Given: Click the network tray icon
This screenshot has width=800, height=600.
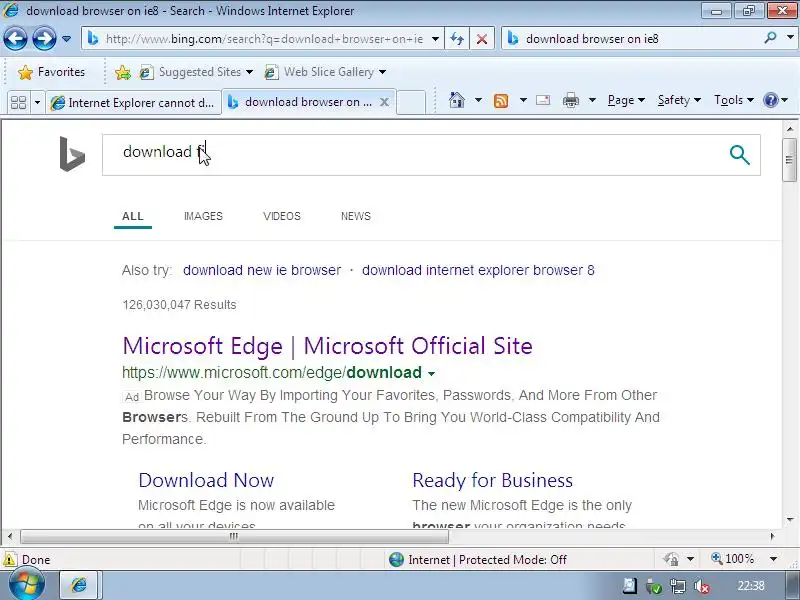Looking at the screenshot, I should [678, 587].
